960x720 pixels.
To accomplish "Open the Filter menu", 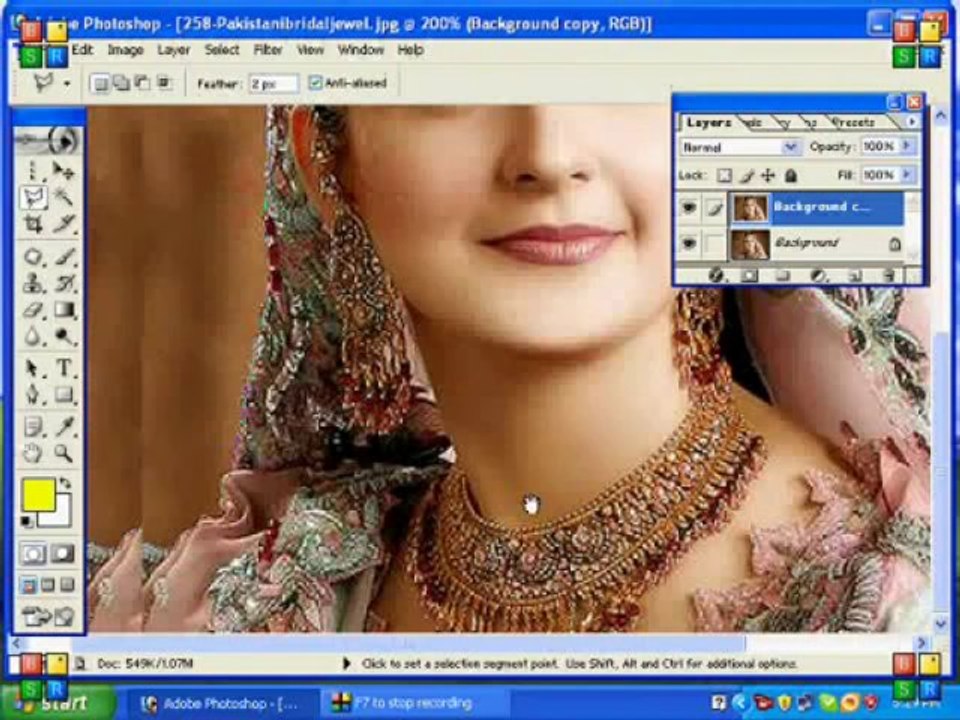I will [268, 50].
